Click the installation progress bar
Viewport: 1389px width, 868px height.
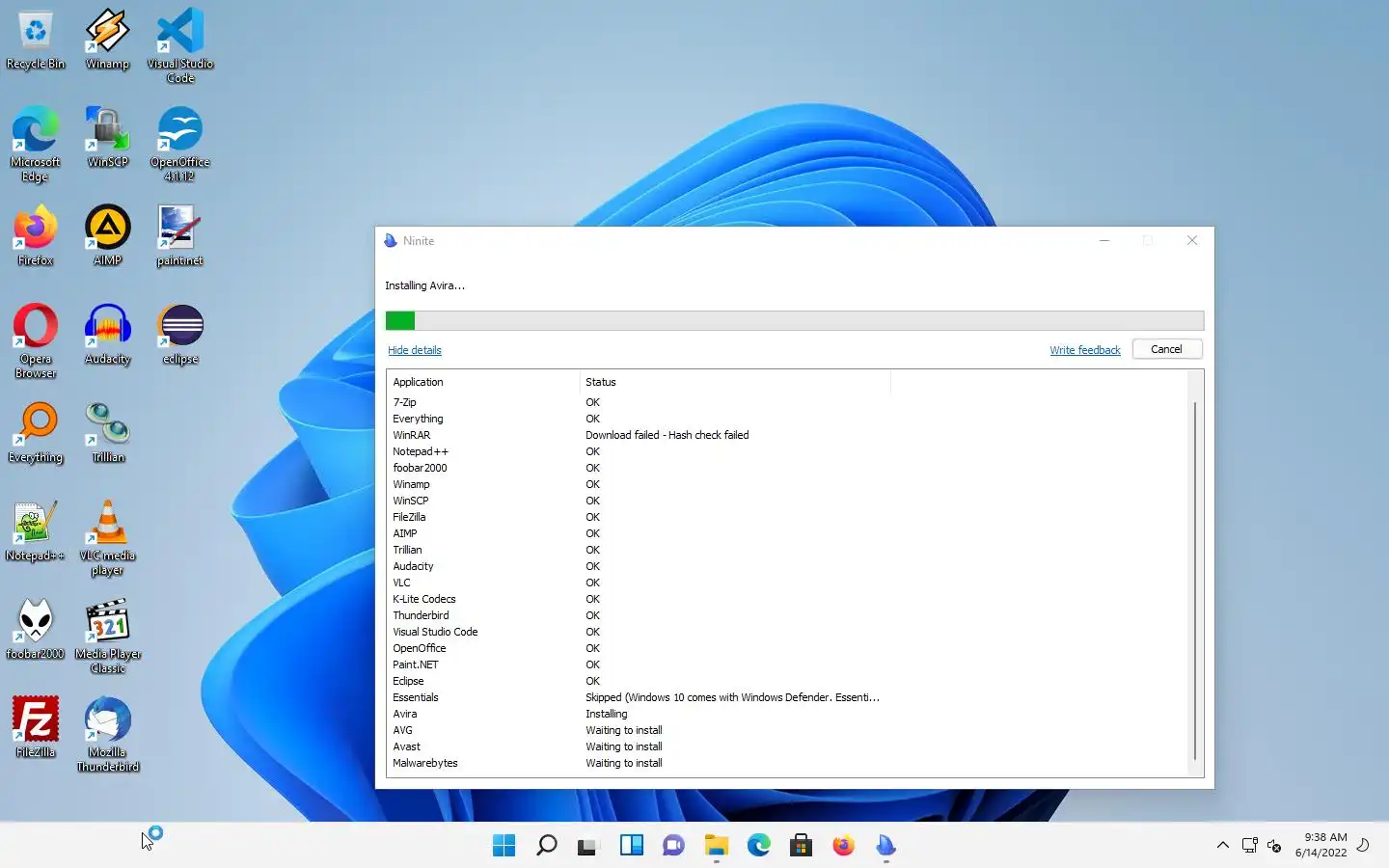pos(795,320)
